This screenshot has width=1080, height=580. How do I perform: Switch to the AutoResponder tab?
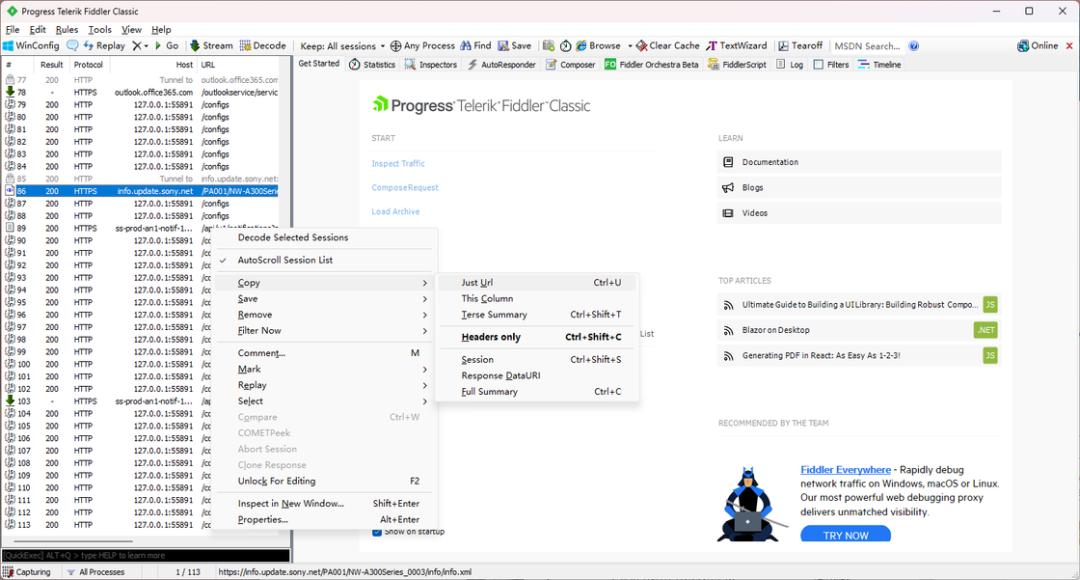501,64
